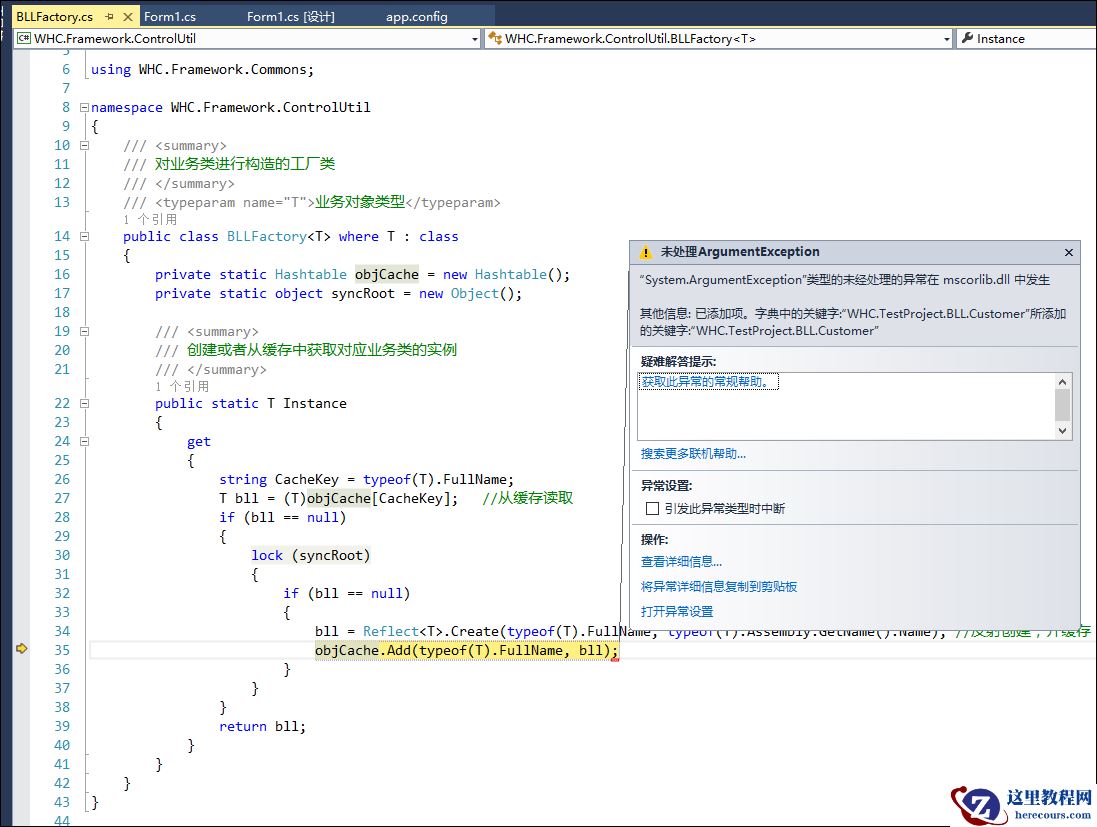Close the BLLFactory.cs tab with its X

[126, 17]
